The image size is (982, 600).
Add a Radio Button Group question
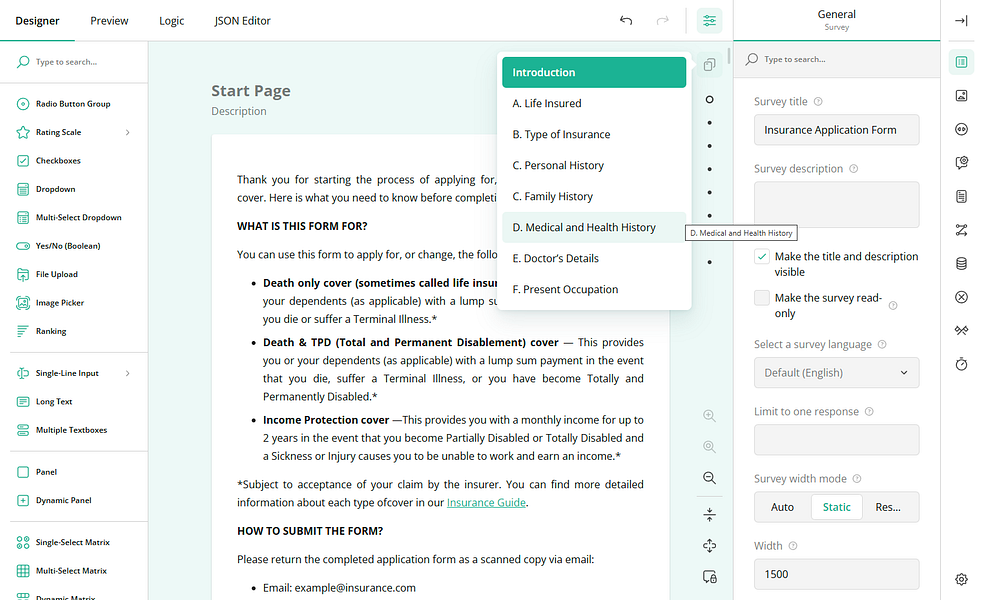75,104
